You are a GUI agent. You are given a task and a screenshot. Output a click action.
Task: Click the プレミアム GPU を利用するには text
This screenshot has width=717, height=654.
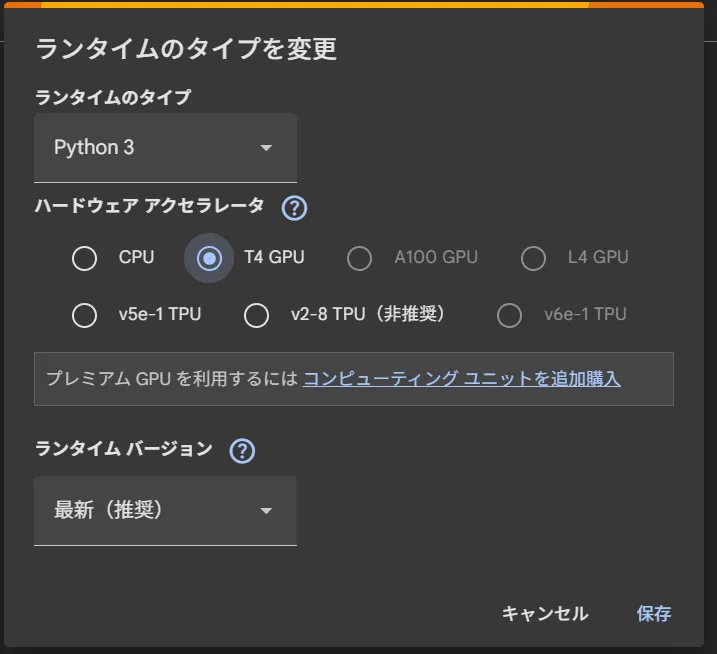point(172,379)
